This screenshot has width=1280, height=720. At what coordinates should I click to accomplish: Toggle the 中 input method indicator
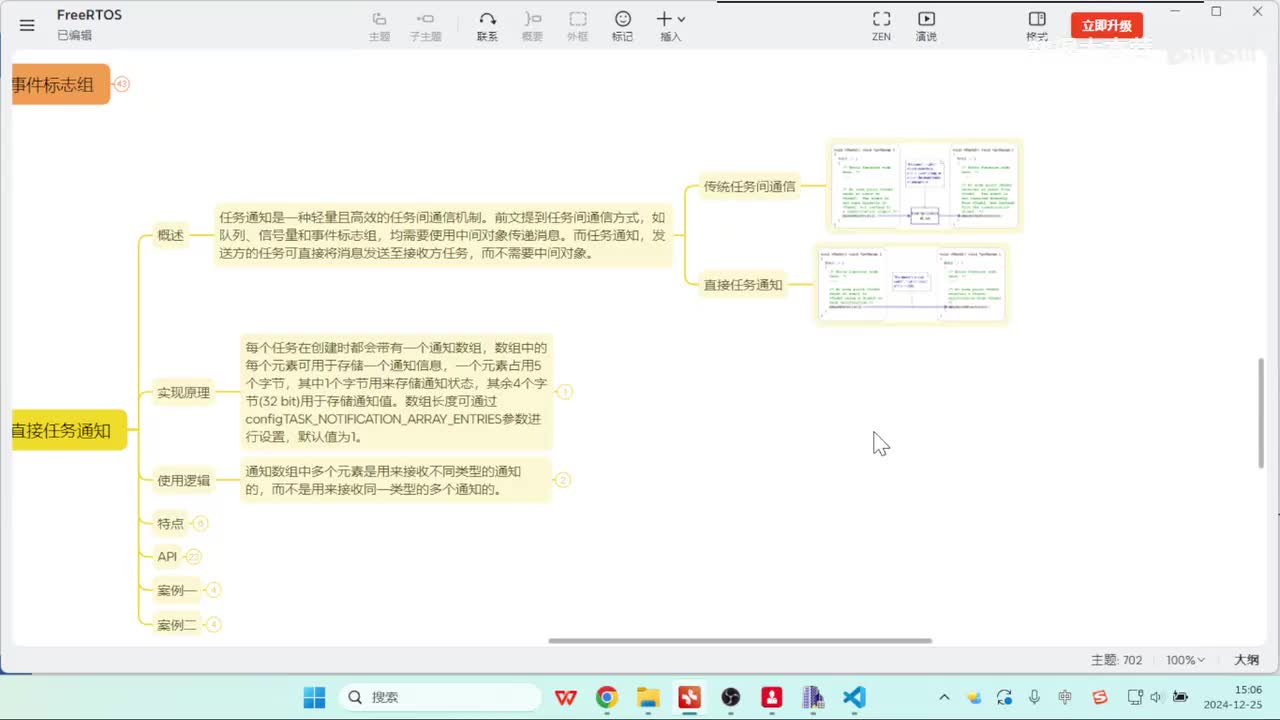[1065, 697]
